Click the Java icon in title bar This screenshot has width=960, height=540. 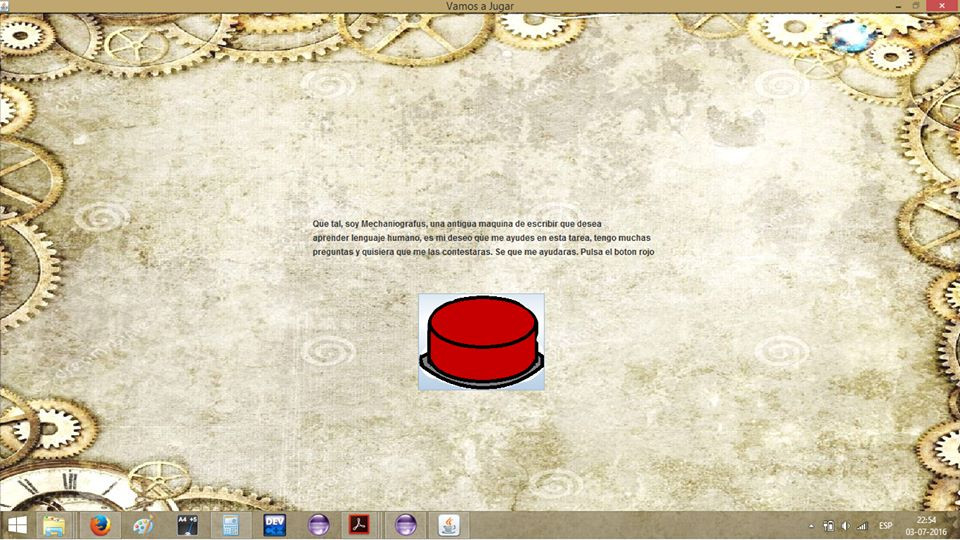pos(5,6)
